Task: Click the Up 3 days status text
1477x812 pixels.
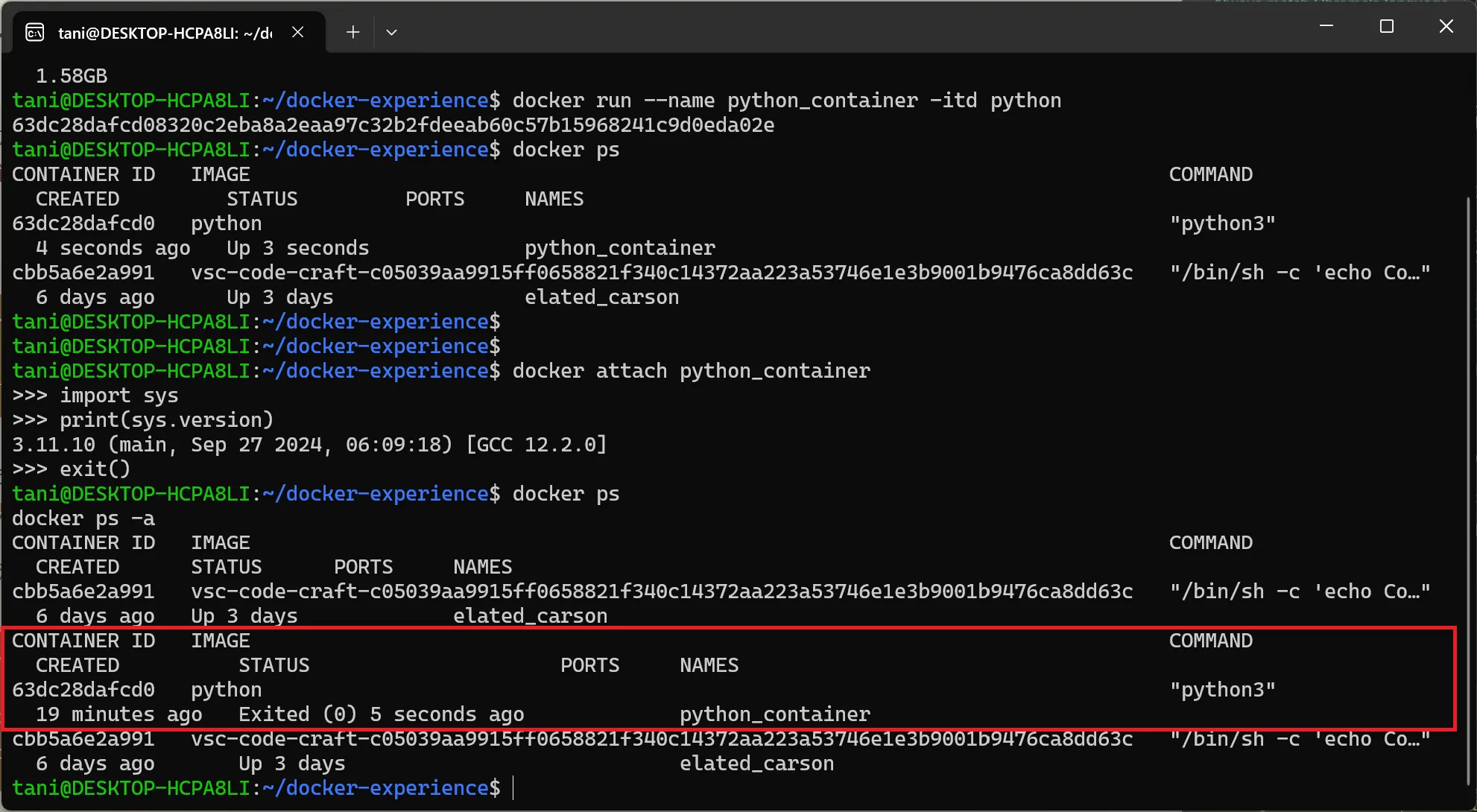Action: (x=279, y=296)
